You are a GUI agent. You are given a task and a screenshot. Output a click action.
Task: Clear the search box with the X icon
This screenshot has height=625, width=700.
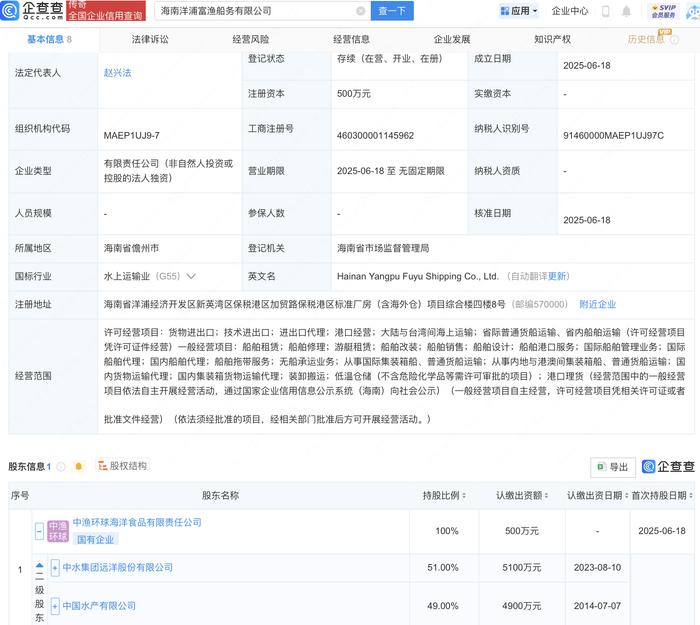pyautogui.click(x=360, y=11)
